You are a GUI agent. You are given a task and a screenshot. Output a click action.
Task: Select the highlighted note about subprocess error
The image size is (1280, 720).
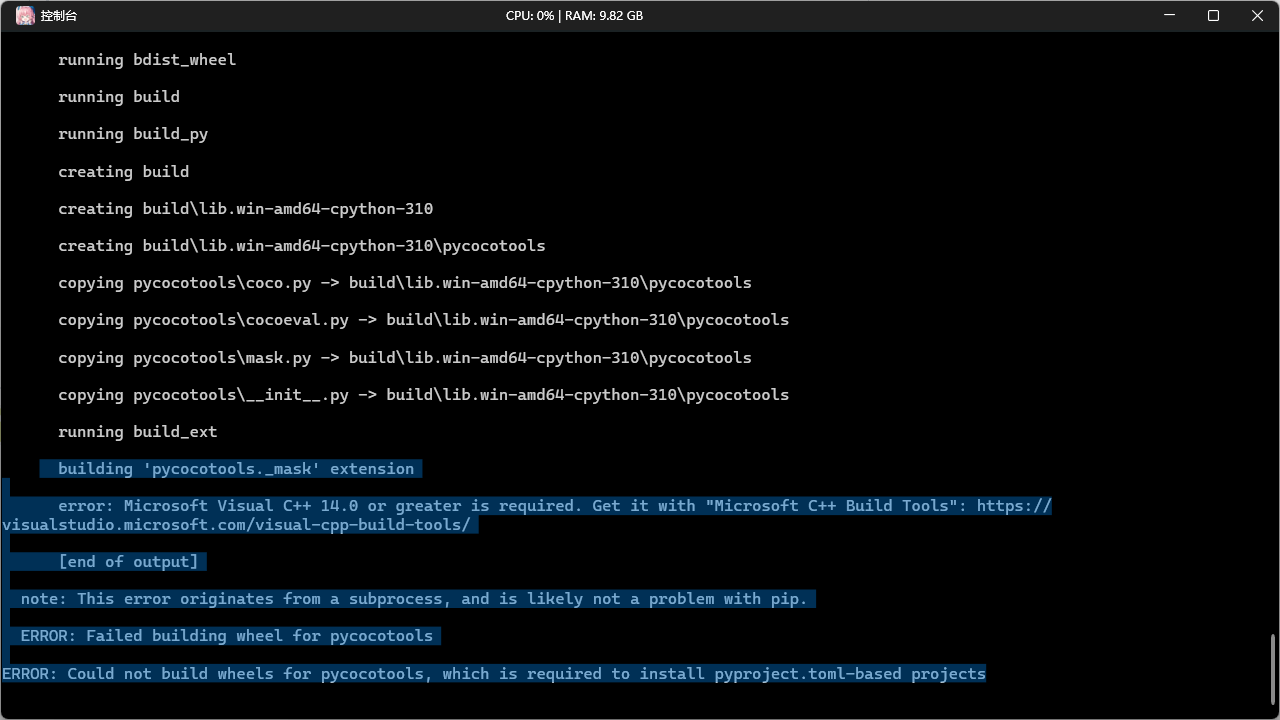pos(415,598)
